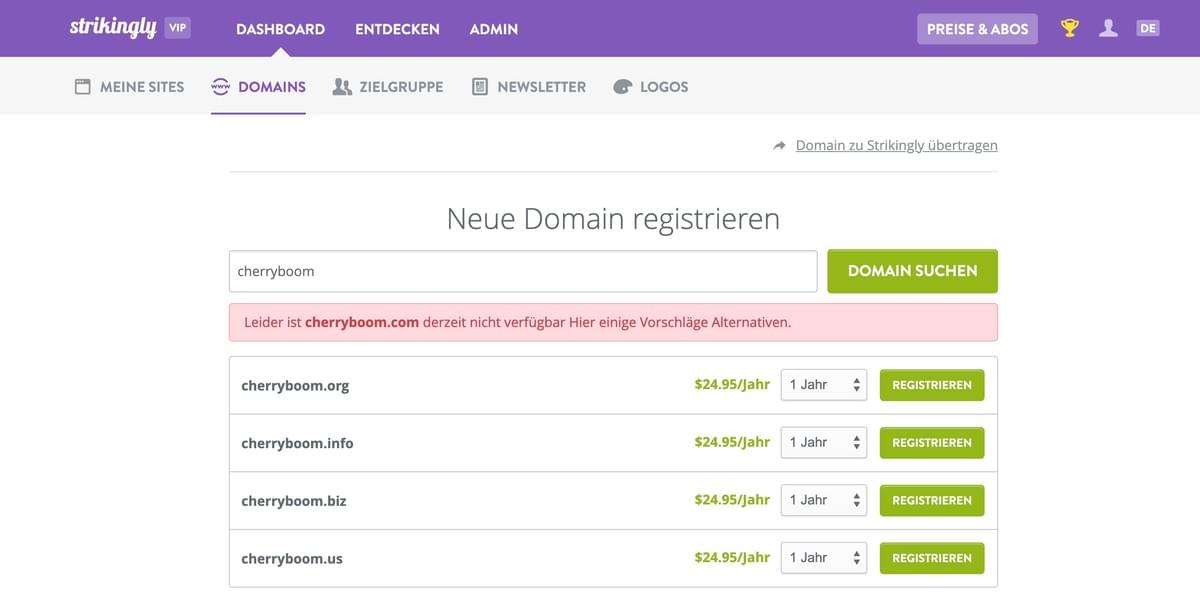
Task: Open the Zielgruppe audience icon
Action: point(340,87)
